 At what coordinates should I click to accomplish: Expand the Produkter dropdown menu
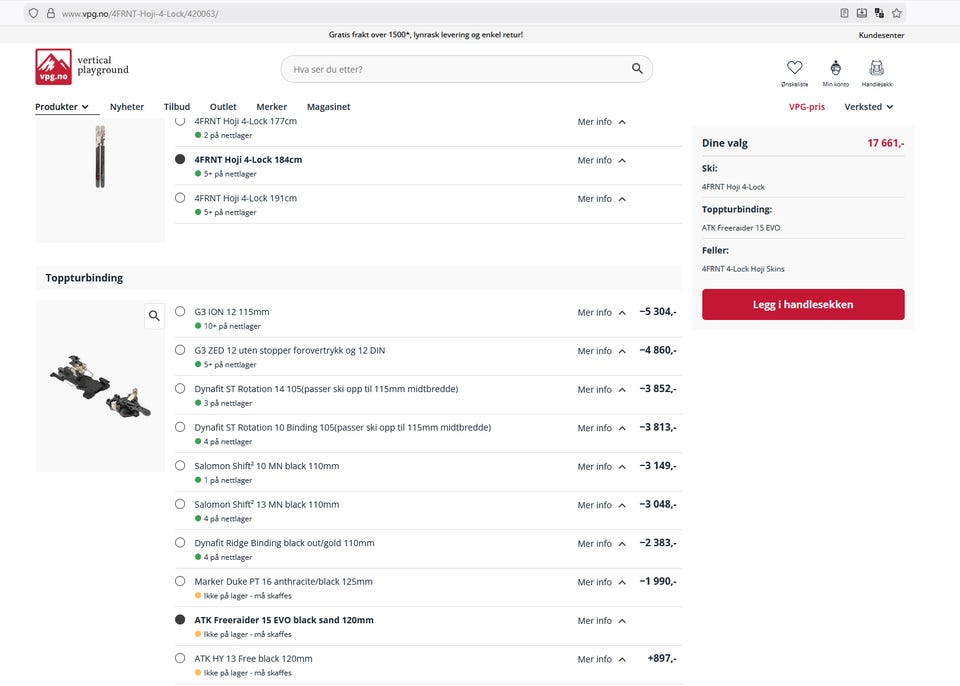coord(62,107)
